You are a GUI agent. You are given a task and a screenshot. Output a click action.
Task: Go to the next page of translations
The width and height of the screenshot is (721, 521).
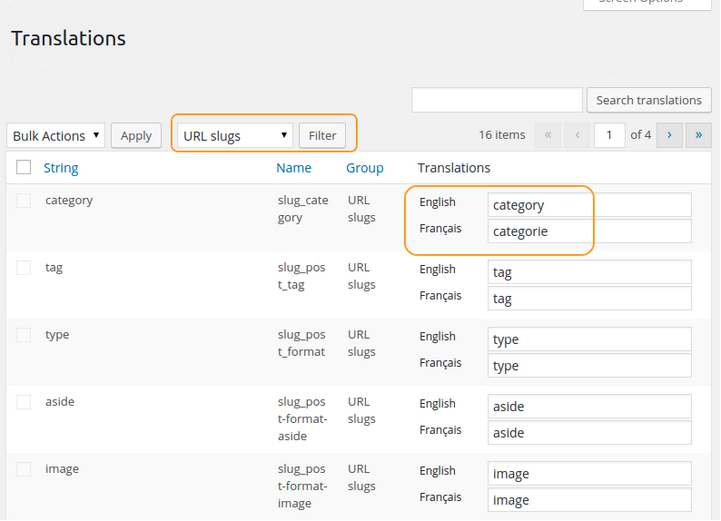669,135
